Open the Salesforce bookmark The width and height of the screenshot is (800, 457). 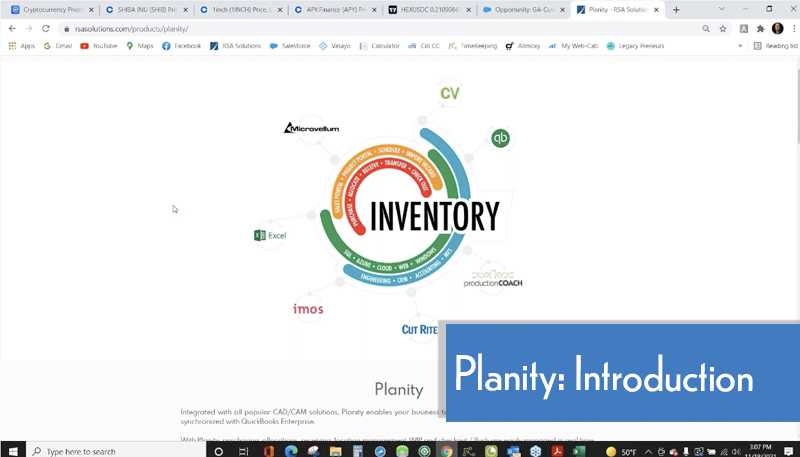pyautogui.click(x=290, y=46)
